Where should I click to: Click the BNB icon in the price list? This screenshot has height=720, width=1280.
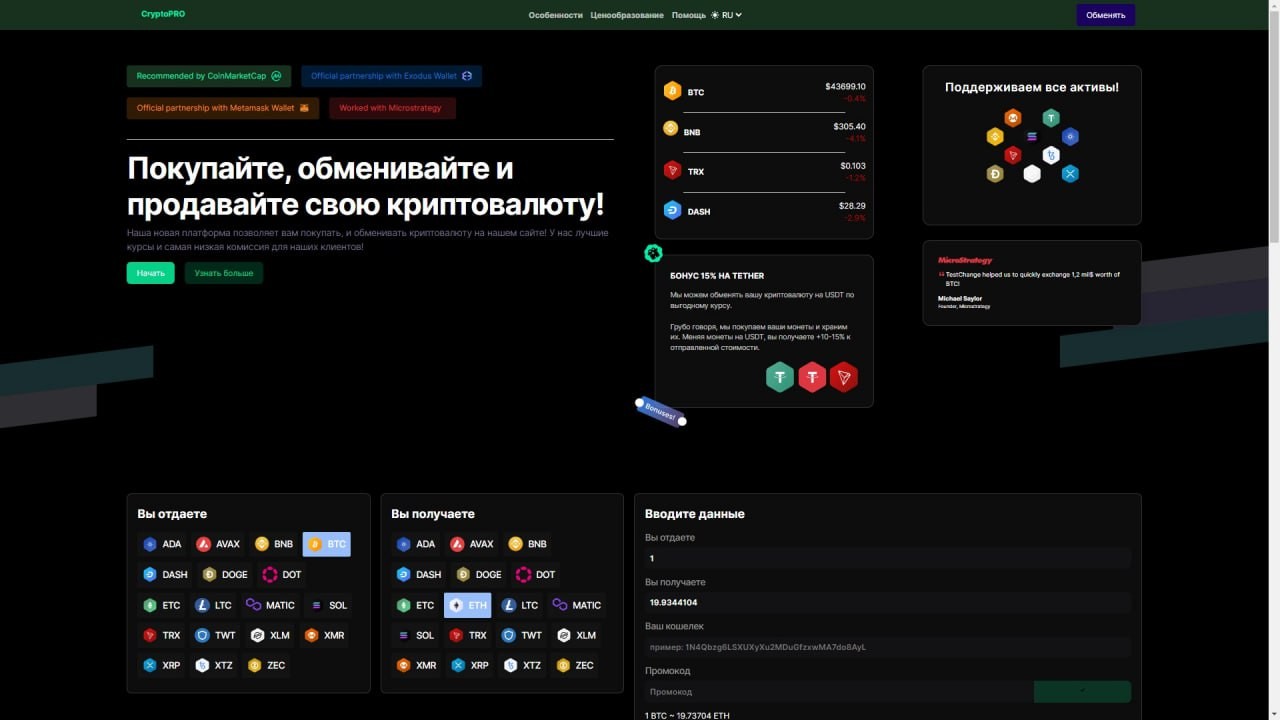click(x=671, y=128)
